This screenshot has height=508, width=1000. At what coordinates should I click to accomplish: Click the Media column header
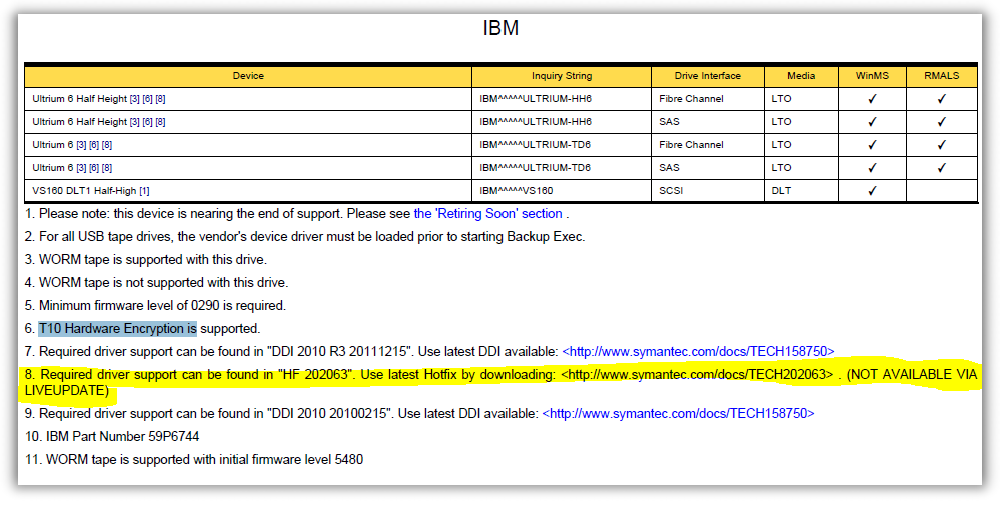point(801,76)
